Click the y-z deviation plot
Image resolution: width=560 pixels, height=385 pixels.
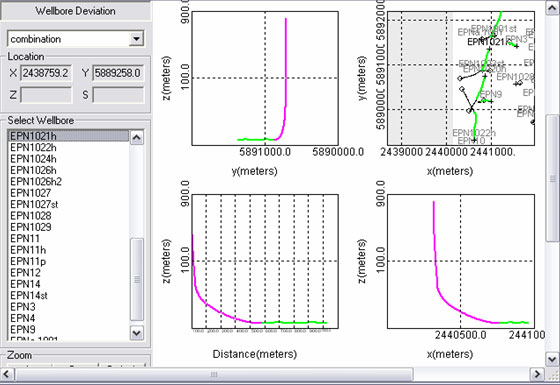click(265, 78)
